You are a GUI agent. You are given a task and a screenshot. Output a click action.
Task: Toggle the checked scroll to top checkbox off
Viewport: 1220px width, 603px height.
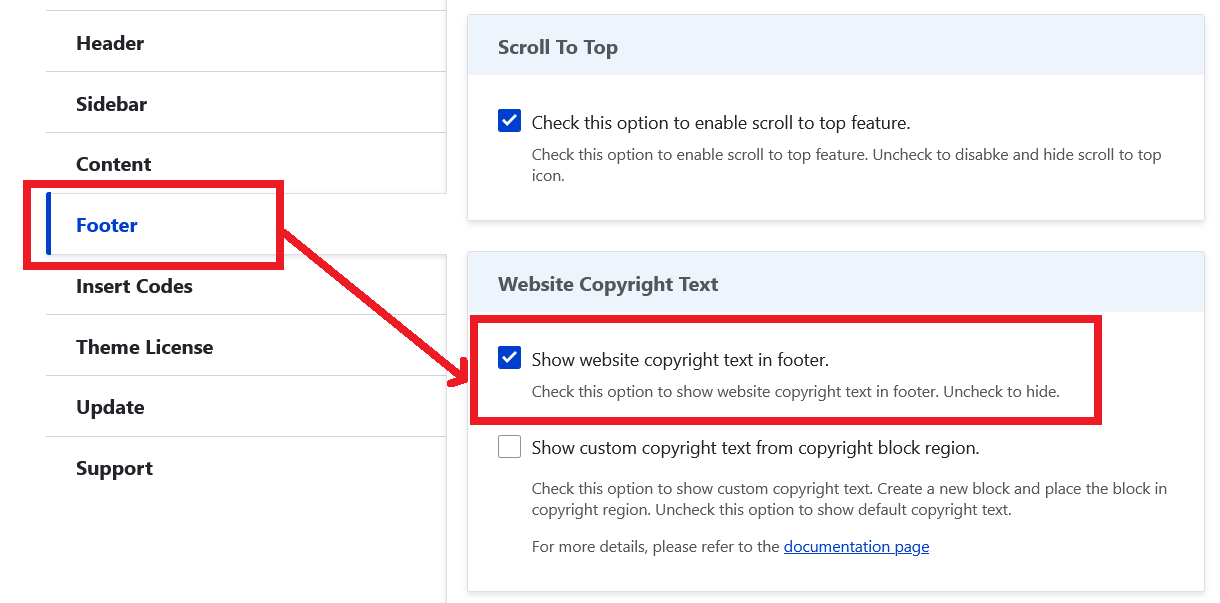pyautogui.click(x=509, y=120)
